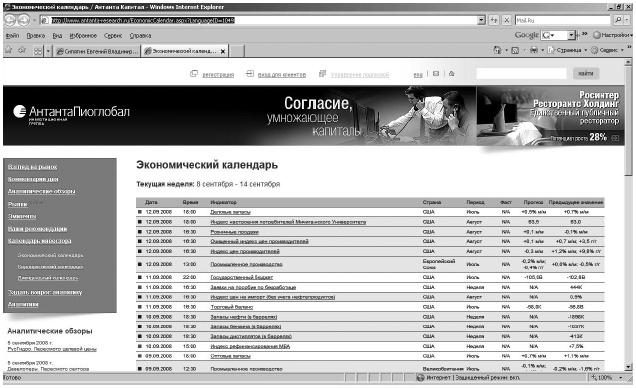
Task: Click the printer icon in command bar
Action: (534, 50)
